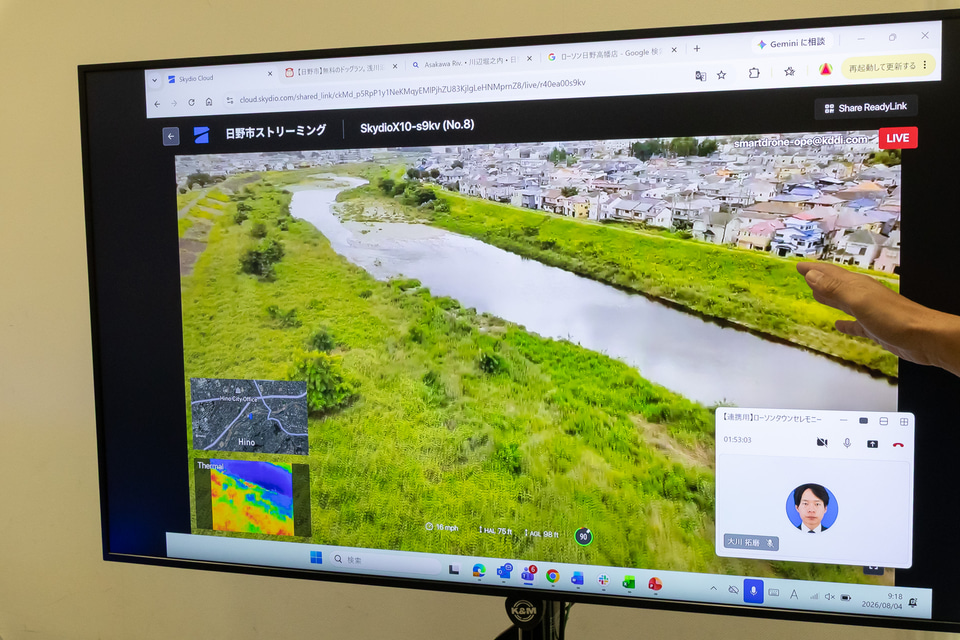The image size is (960, 640).
Task: Open the Thermal camera thumbnail
Action: pyautogui.click(x=252, y=497)
